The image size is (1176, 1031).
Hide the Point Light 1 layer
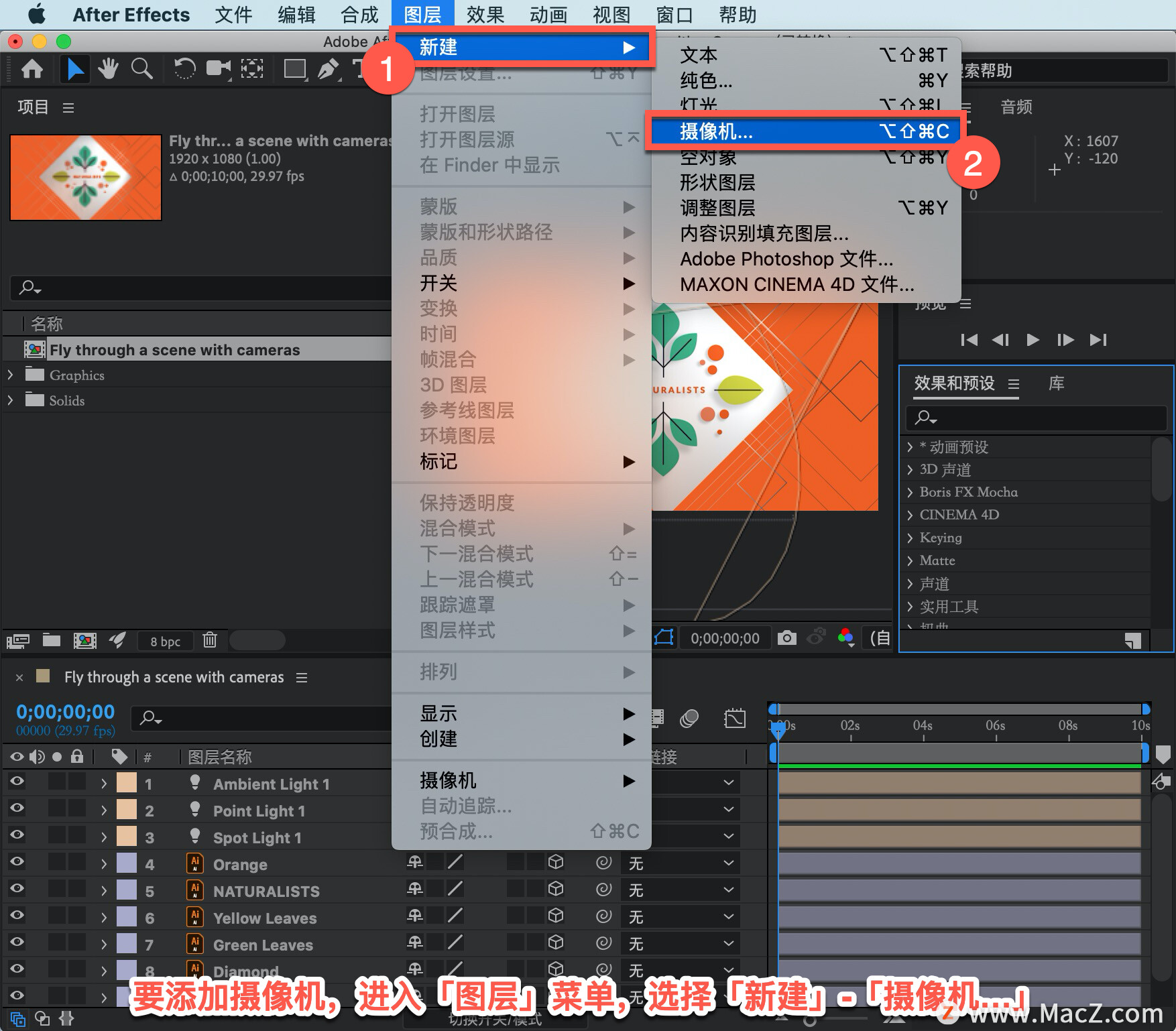(x=17, y=808)
